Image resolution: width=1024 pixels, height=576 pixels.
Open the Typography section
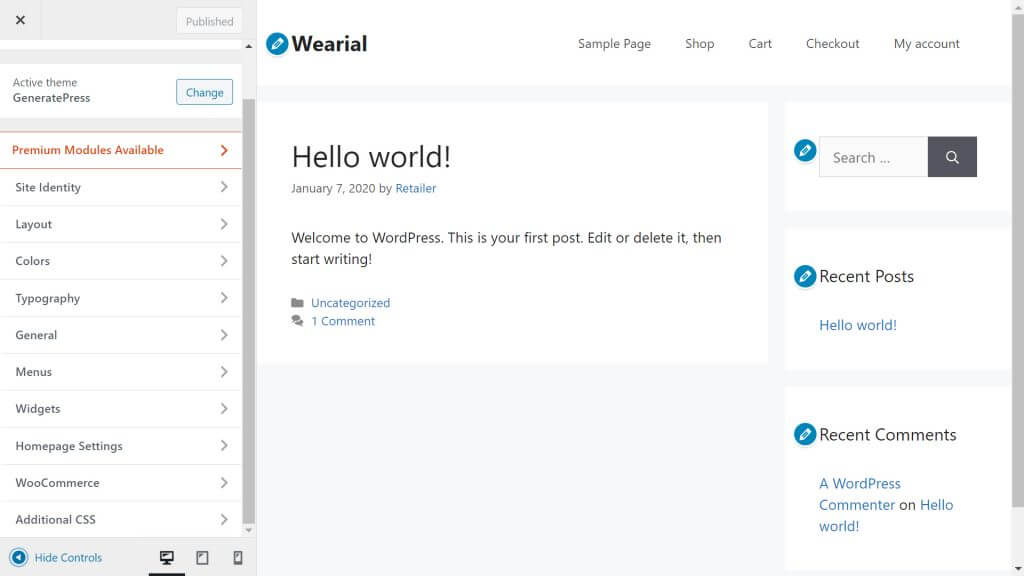pos(121,298)
